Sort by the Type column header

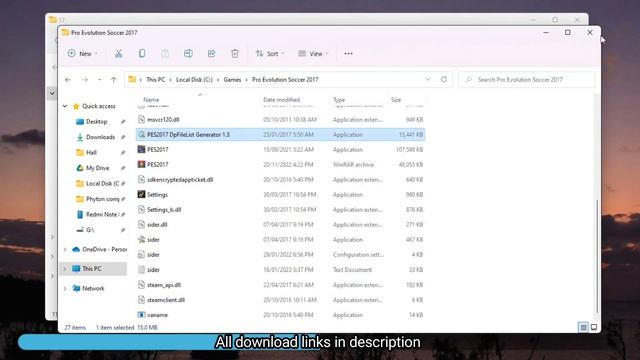click(x=339, y=100)
